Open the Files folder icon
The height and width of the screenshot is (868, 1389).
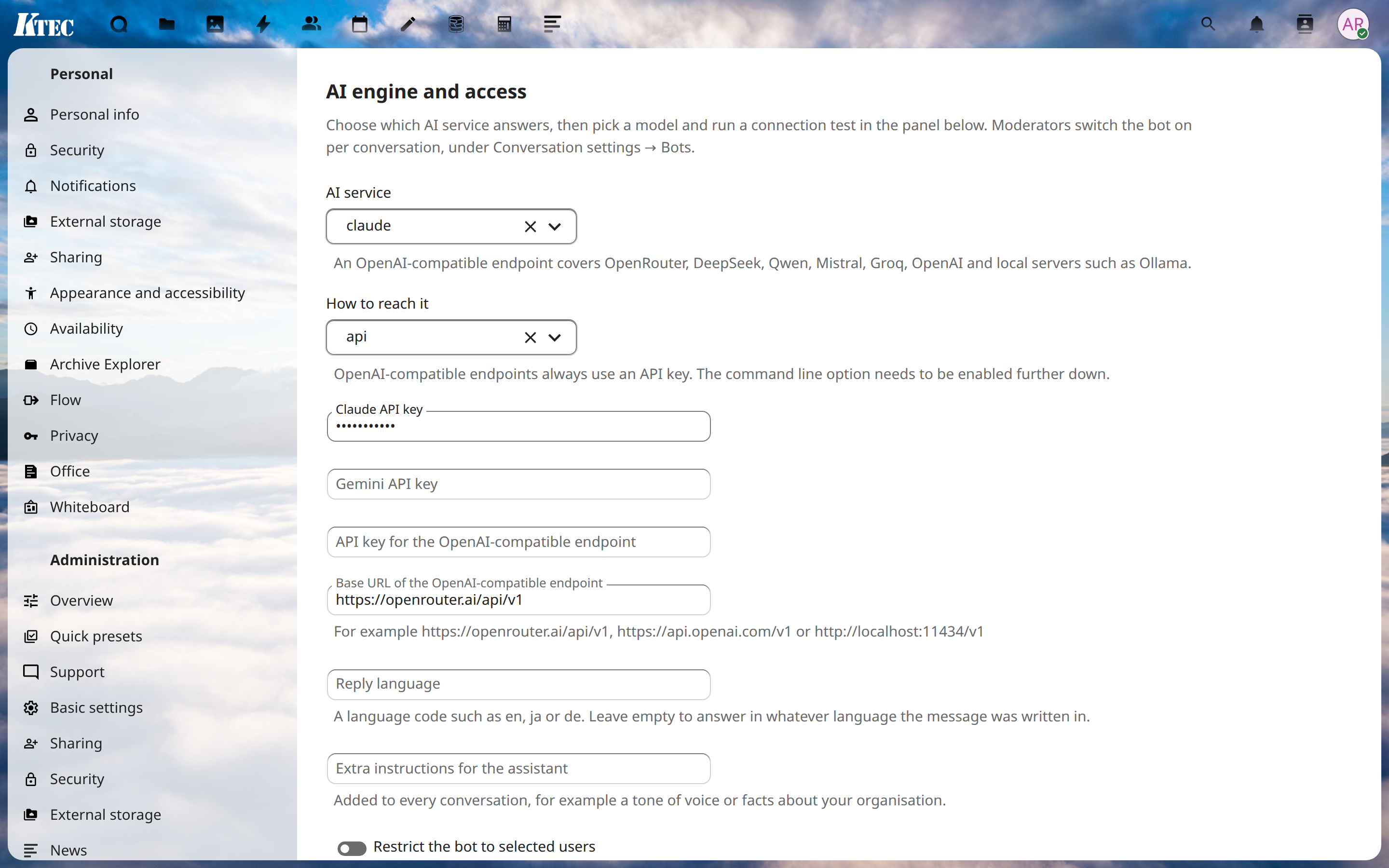[x=167, y=24]
